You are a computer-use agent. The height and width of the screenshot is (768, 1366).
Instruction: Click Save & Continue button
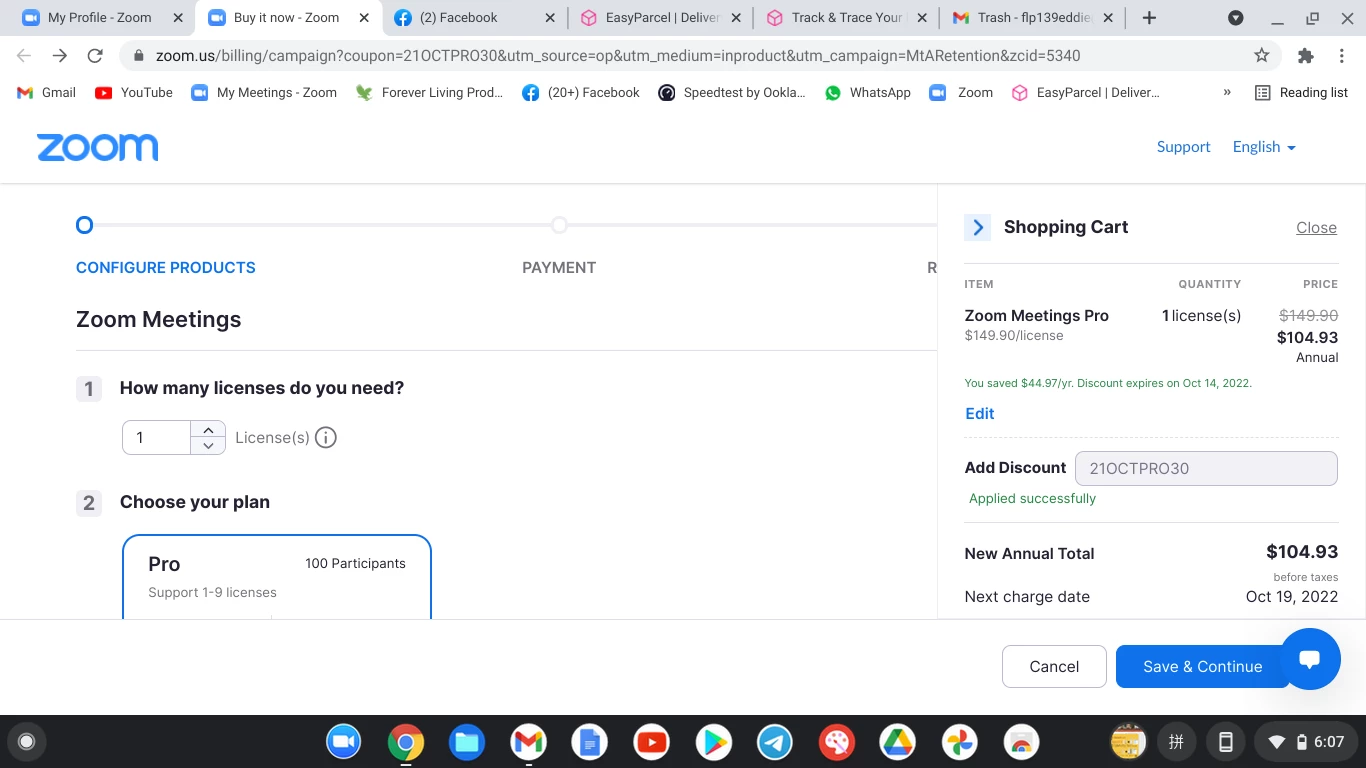pos(1202,666)
